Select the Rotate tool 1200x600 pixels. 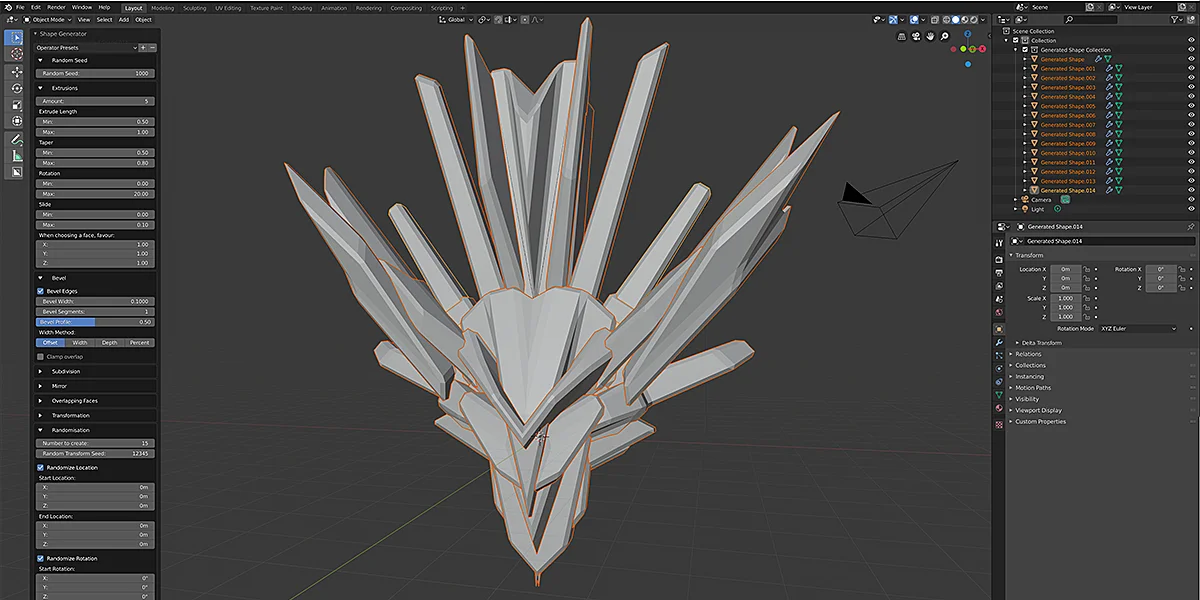(x=15, y=89)
